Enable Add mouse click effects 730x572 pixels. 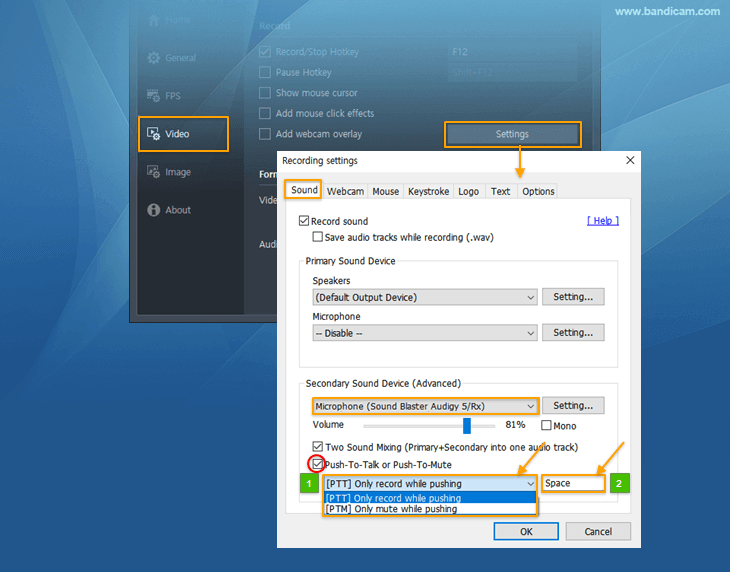(265, 113)
